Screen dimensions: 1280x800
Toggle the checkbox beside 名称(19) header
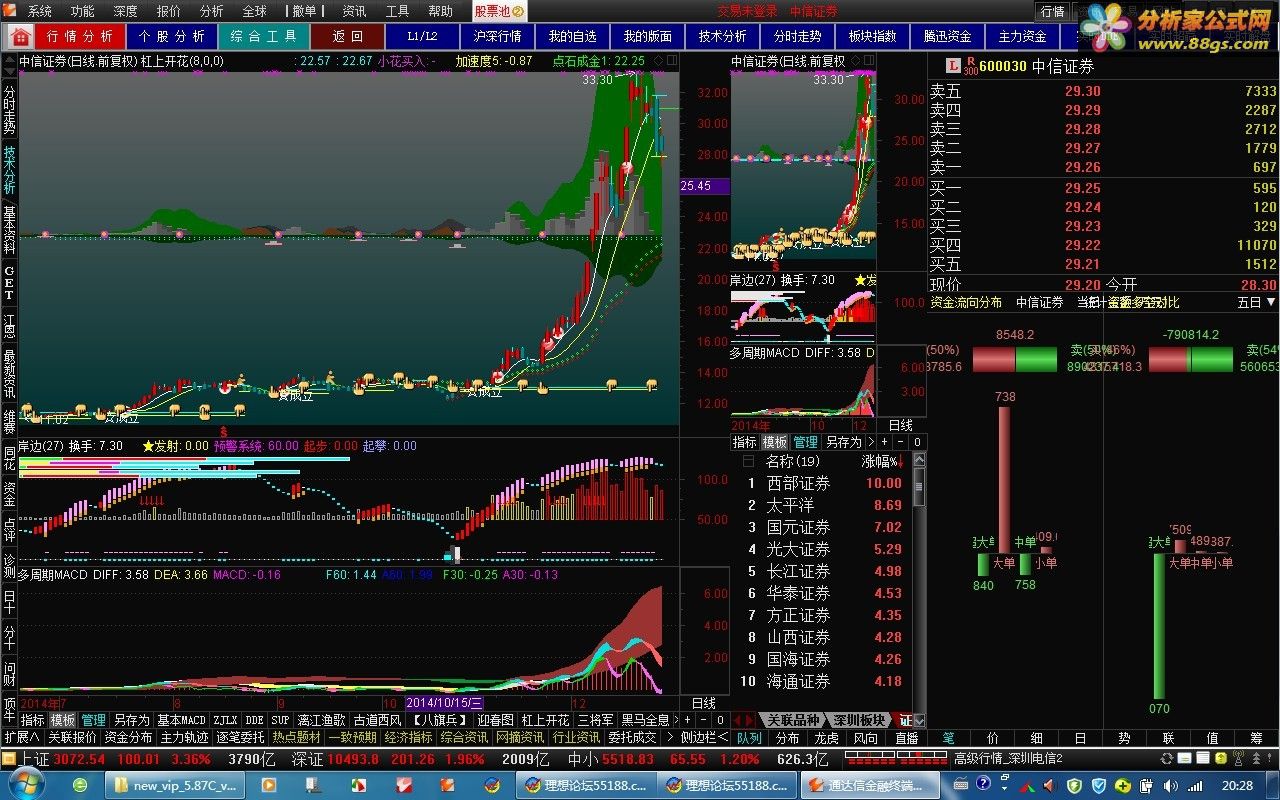coord(747,461)
